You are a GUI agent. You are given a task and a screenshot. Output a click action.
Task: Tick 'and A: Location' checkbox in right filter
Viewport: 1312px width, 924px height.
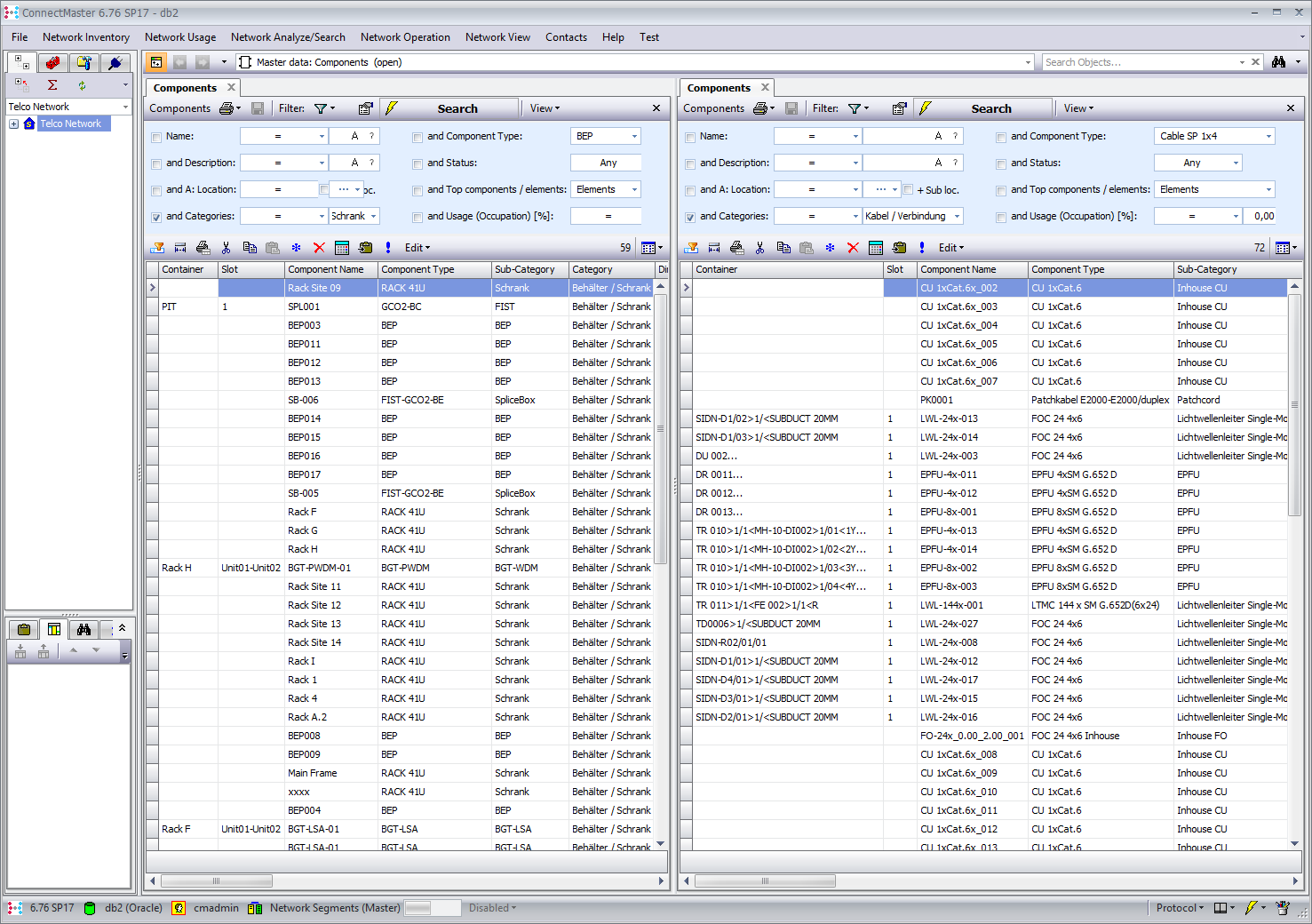tap(690, 190)
